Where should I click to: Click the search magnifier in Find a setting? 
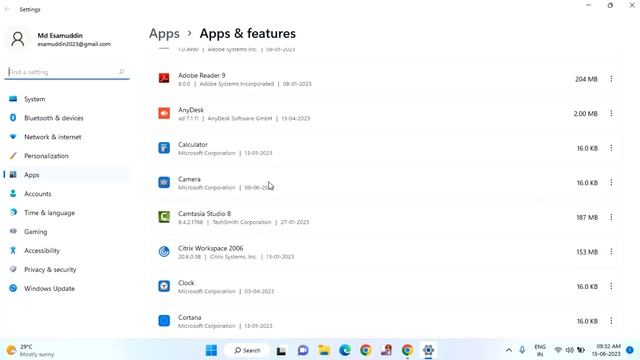(121, 72)
